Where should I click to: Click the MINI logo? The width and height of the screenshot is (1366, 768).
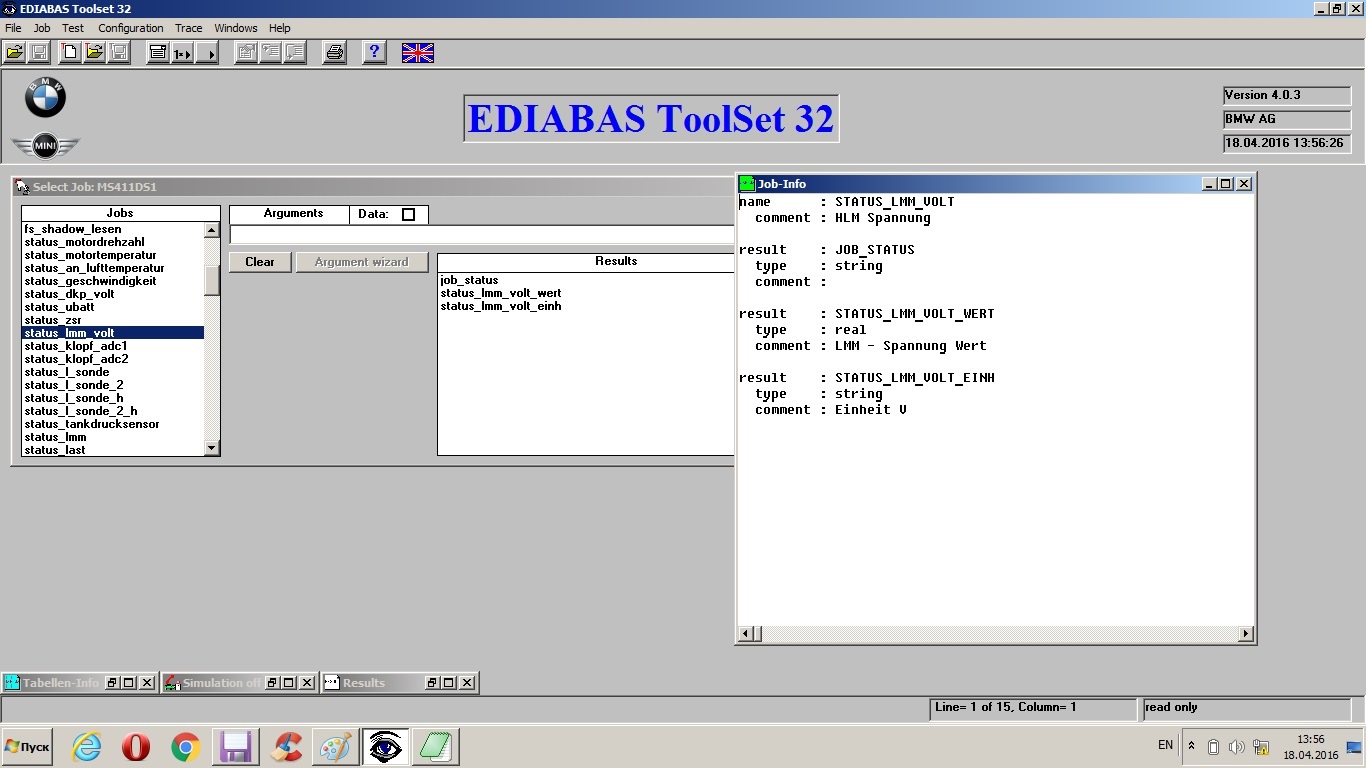point(45,146)
